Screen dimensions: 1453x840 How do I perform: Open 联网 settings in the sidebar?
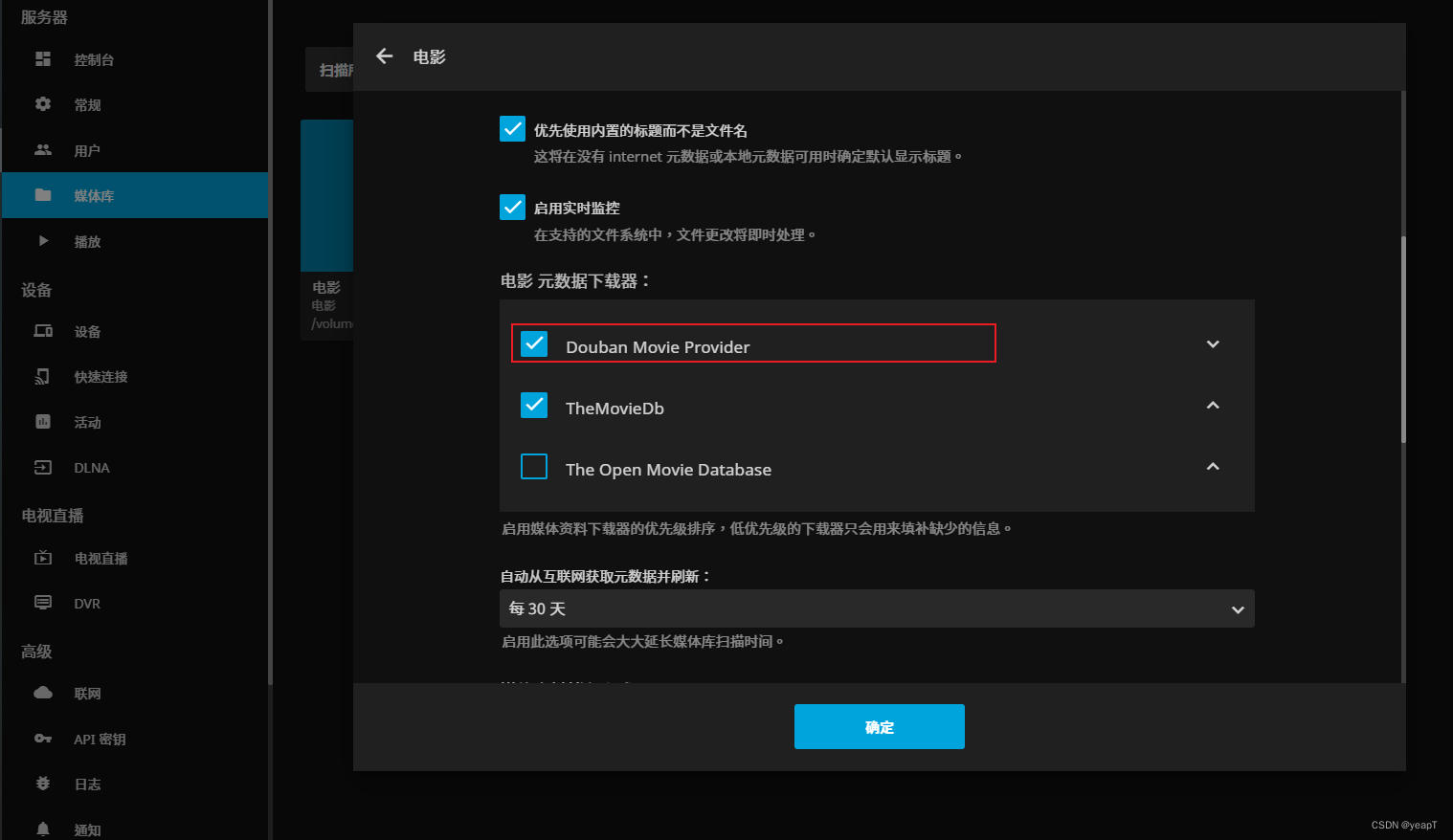click(x=135, y=694)
